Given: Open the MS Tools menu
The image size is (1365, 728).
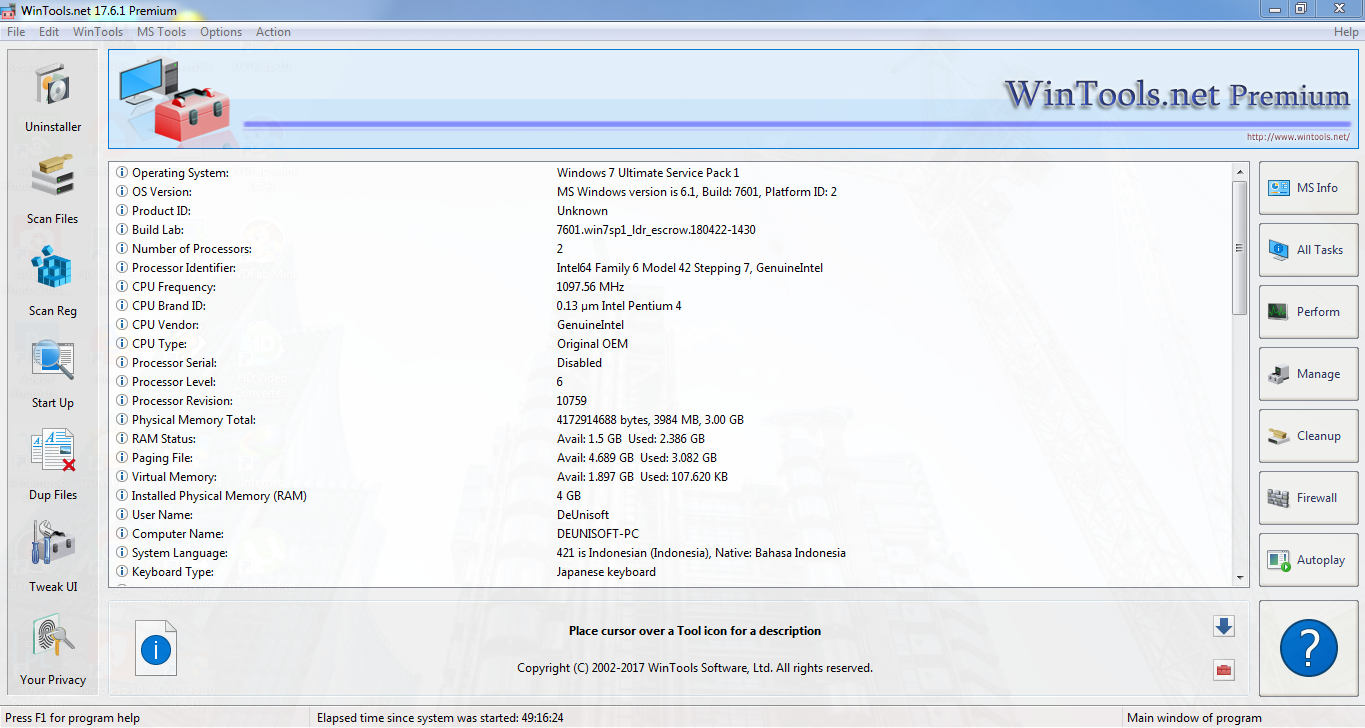Looking at the screenshot, I should pos(161,32).
